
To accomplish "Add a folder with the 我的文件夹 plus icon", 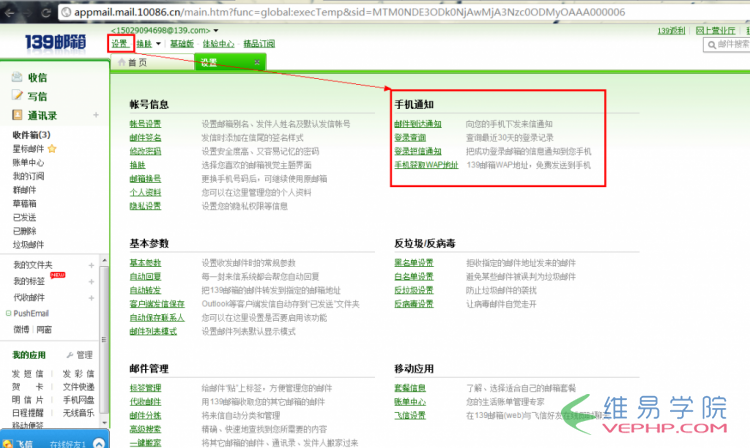I will [91, 265].
